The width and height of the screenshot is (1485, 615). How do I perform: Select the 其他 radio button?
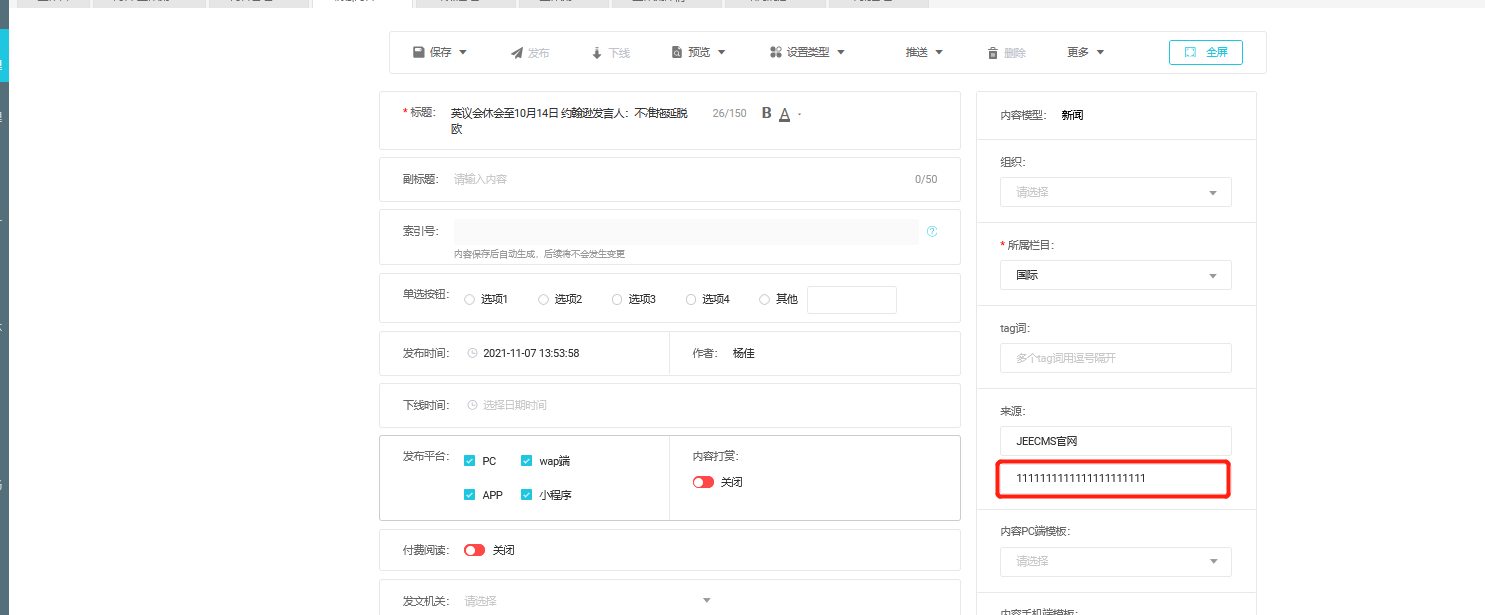click(x=765, y=299)
